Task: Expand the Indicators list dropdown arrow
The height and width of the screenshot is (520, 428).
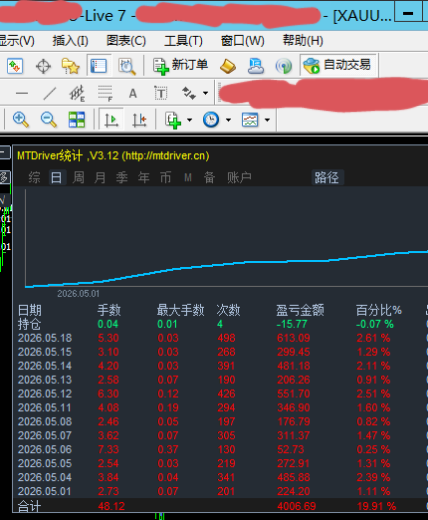Action: point(190,120)
